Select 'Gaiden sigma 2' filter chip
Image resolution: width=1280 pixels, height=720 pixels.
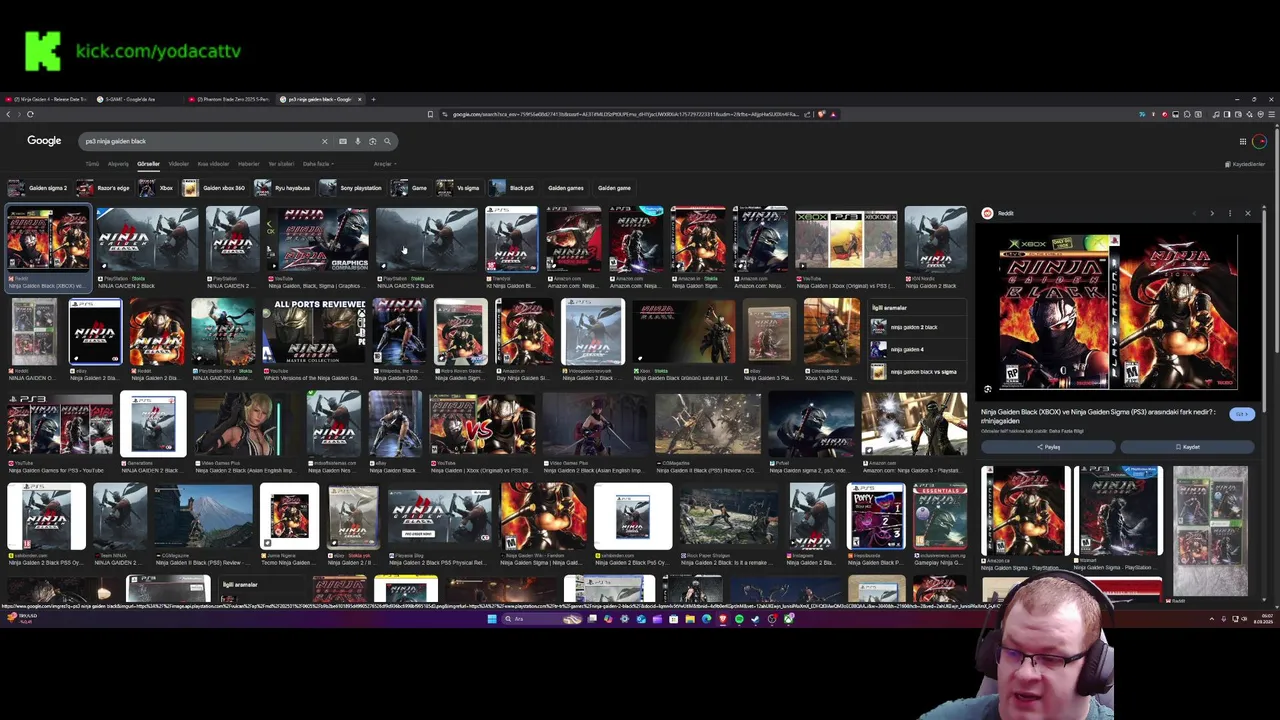(37, 188)
